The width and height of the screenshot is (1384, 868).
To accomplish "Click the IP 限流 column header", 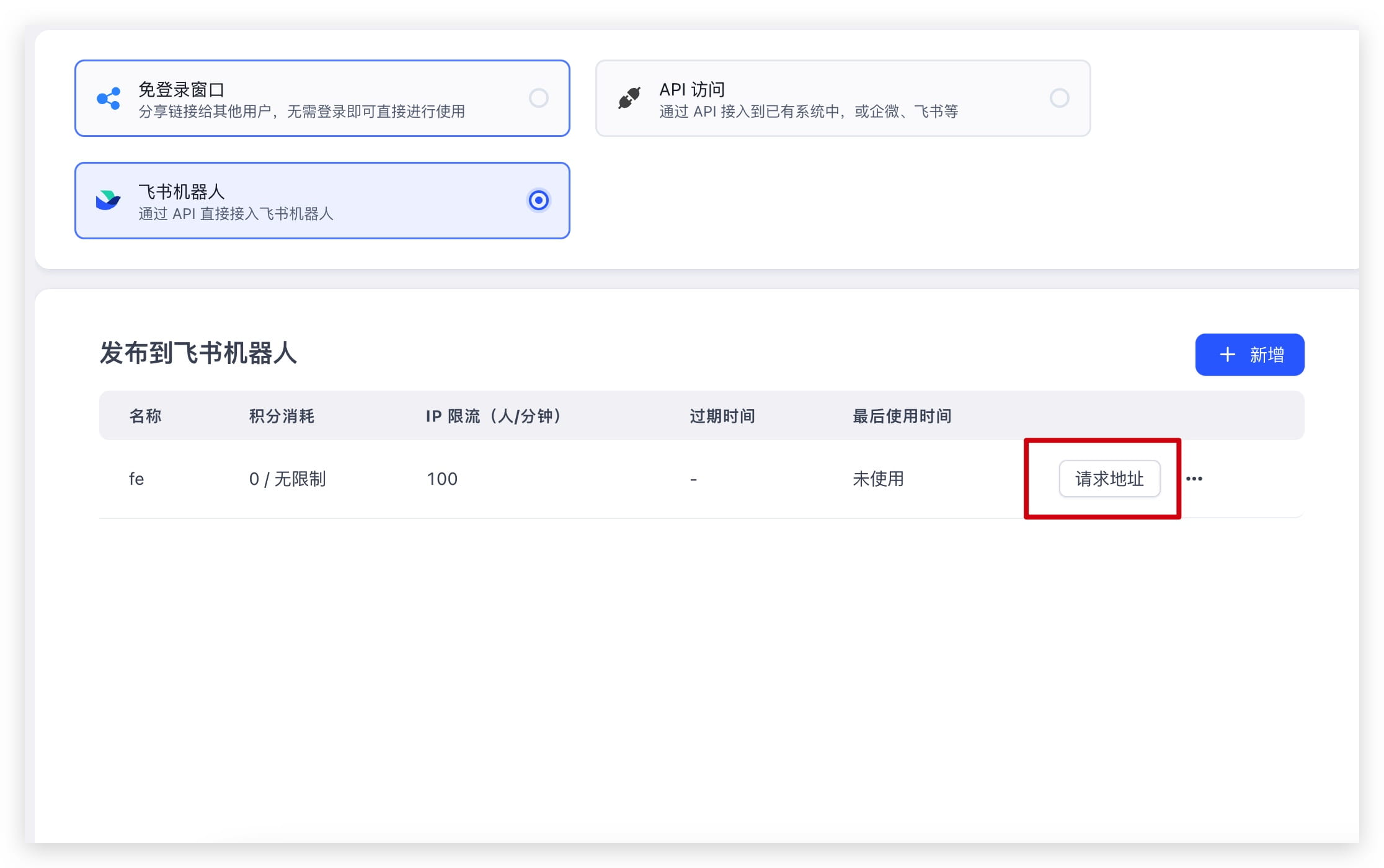I will click(493, 416).
